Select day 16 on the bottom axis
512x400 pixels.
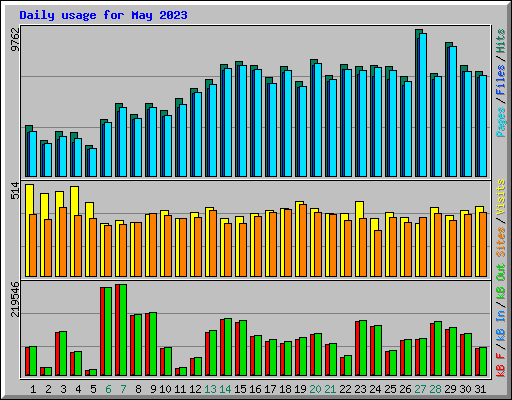(x=255, y=389)
